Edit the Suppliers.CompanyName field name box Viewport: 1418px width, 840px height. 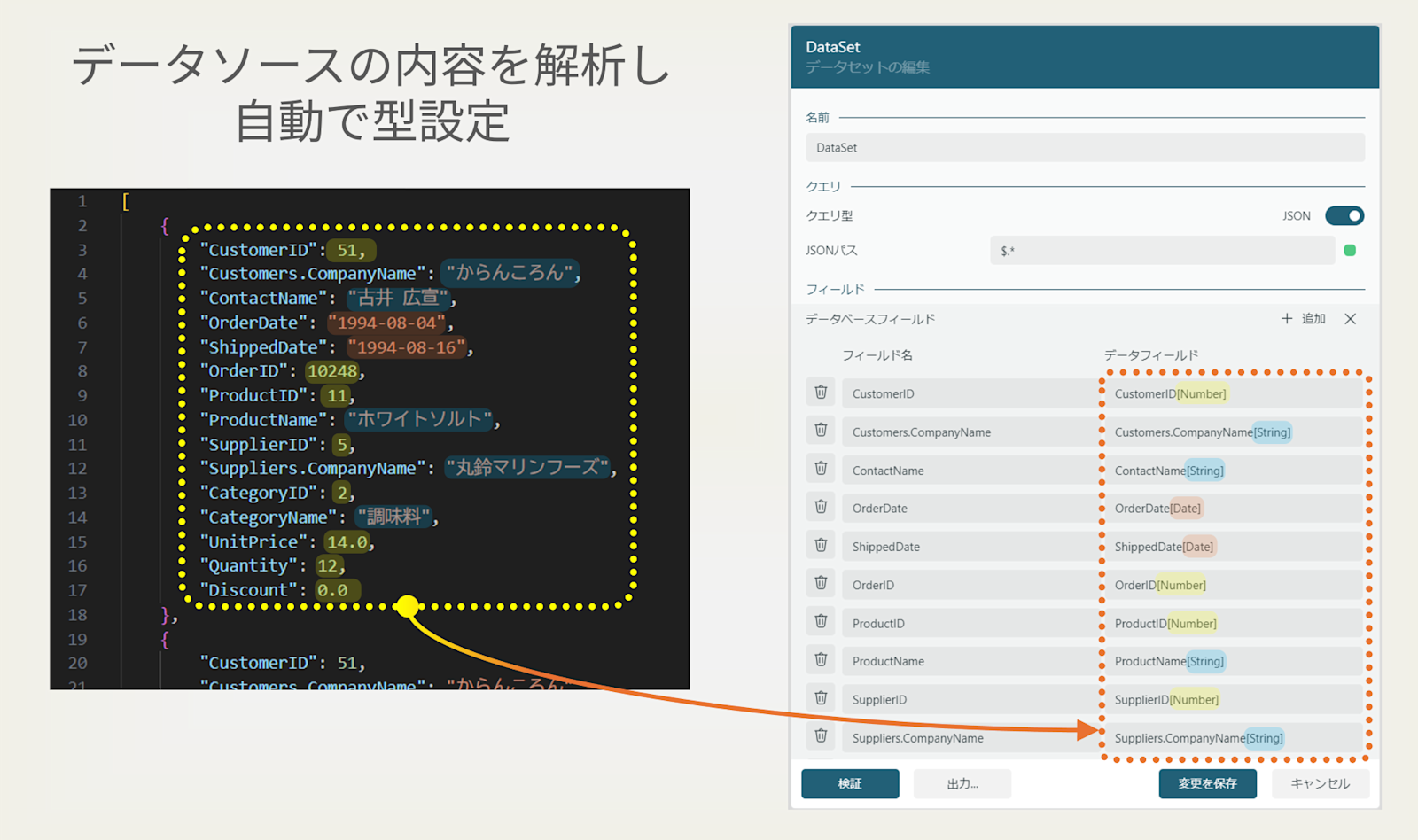coord(970,737)
